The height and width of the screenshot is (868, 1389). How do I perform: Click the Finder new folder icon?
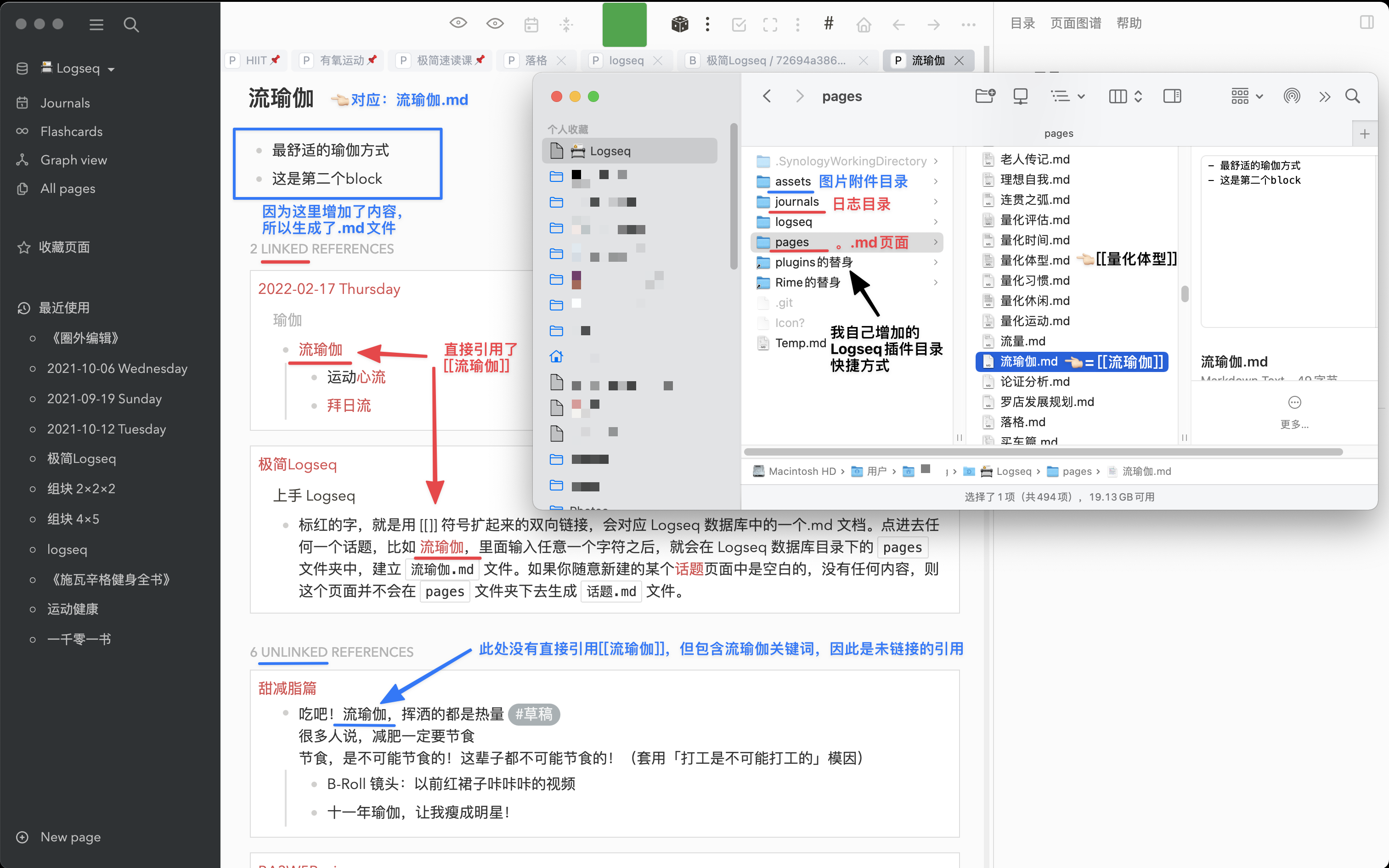point(985,96)
